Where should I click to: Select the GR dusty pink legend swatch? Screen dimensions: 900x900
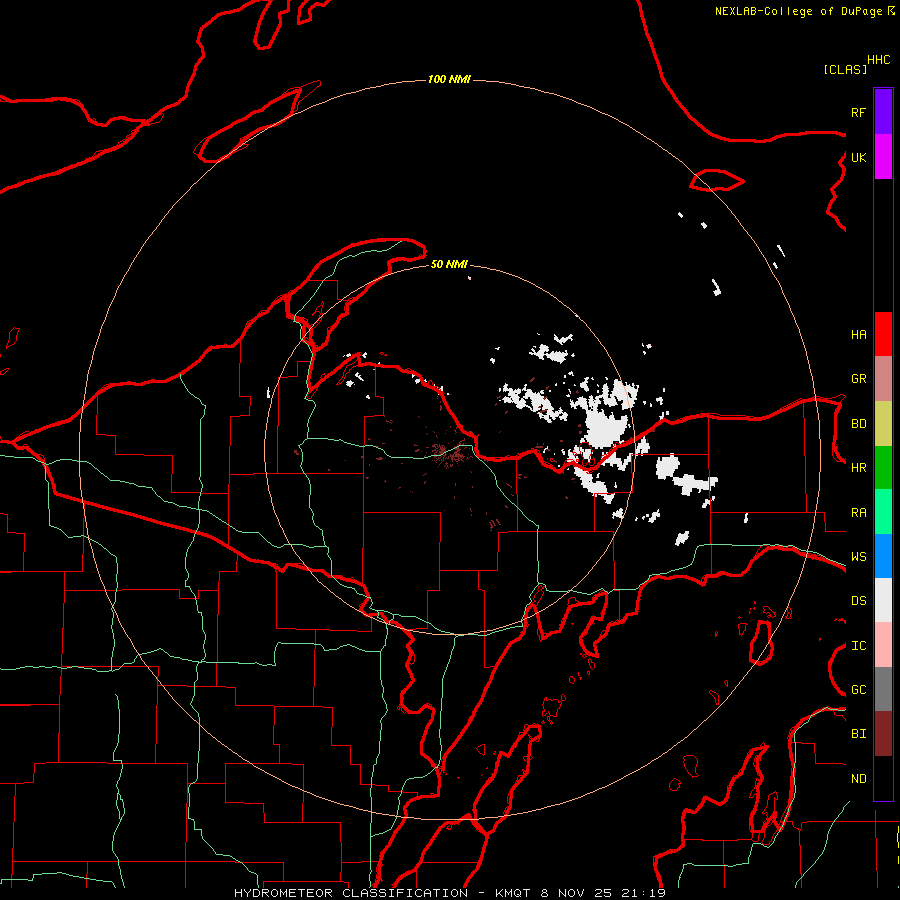pyautogui.click(x=883, y=379)
